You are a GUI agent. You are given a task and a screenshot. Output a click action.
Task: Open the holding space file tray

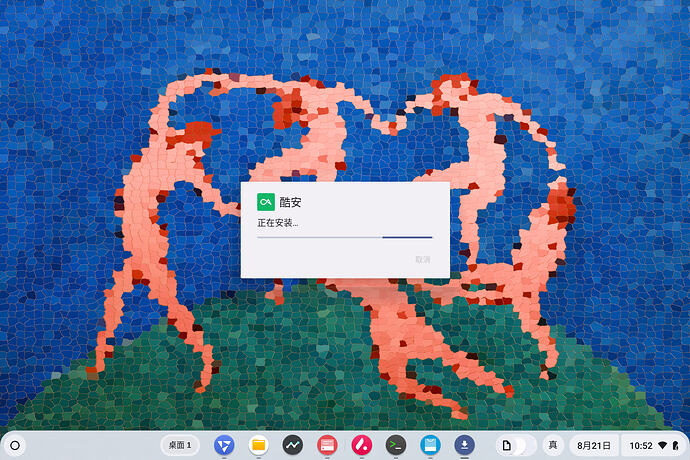516,445
